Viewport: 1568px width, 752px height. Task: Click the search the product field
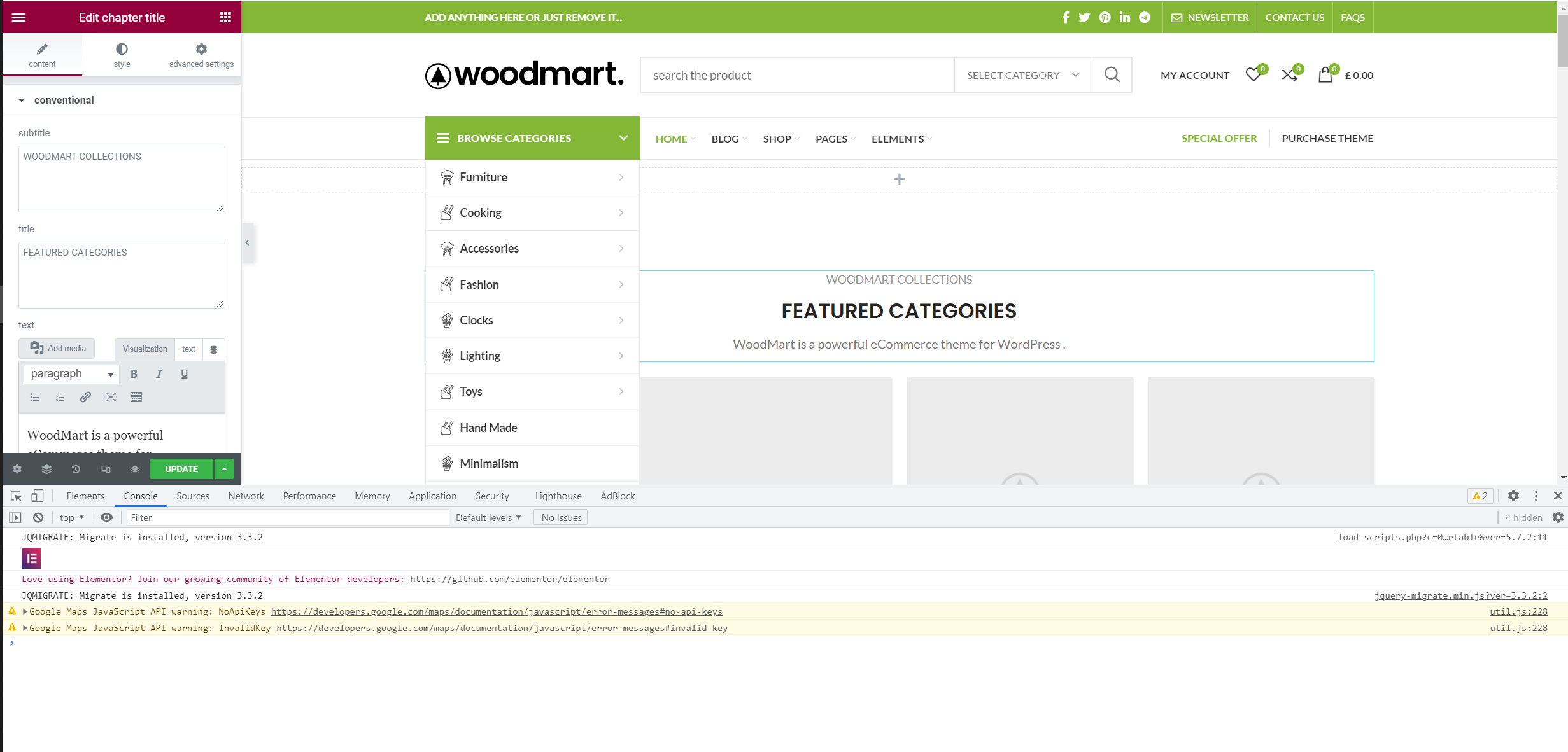796,75
